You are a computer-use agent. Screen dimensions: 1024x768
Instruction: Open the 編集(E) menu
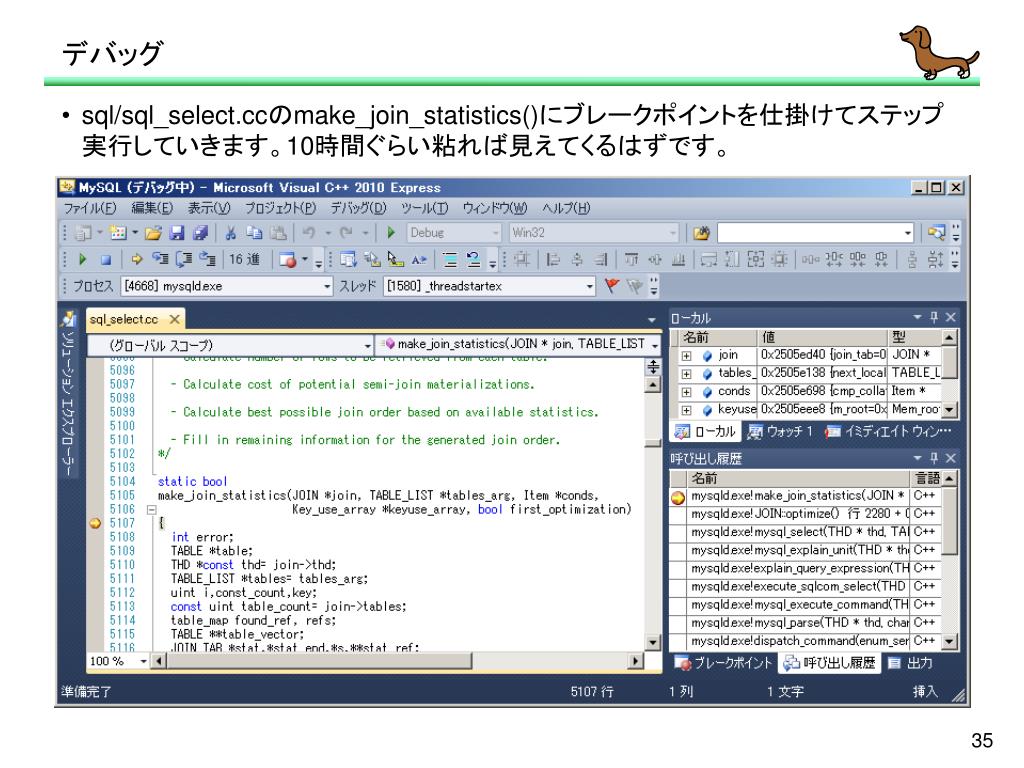click(152, 208)
